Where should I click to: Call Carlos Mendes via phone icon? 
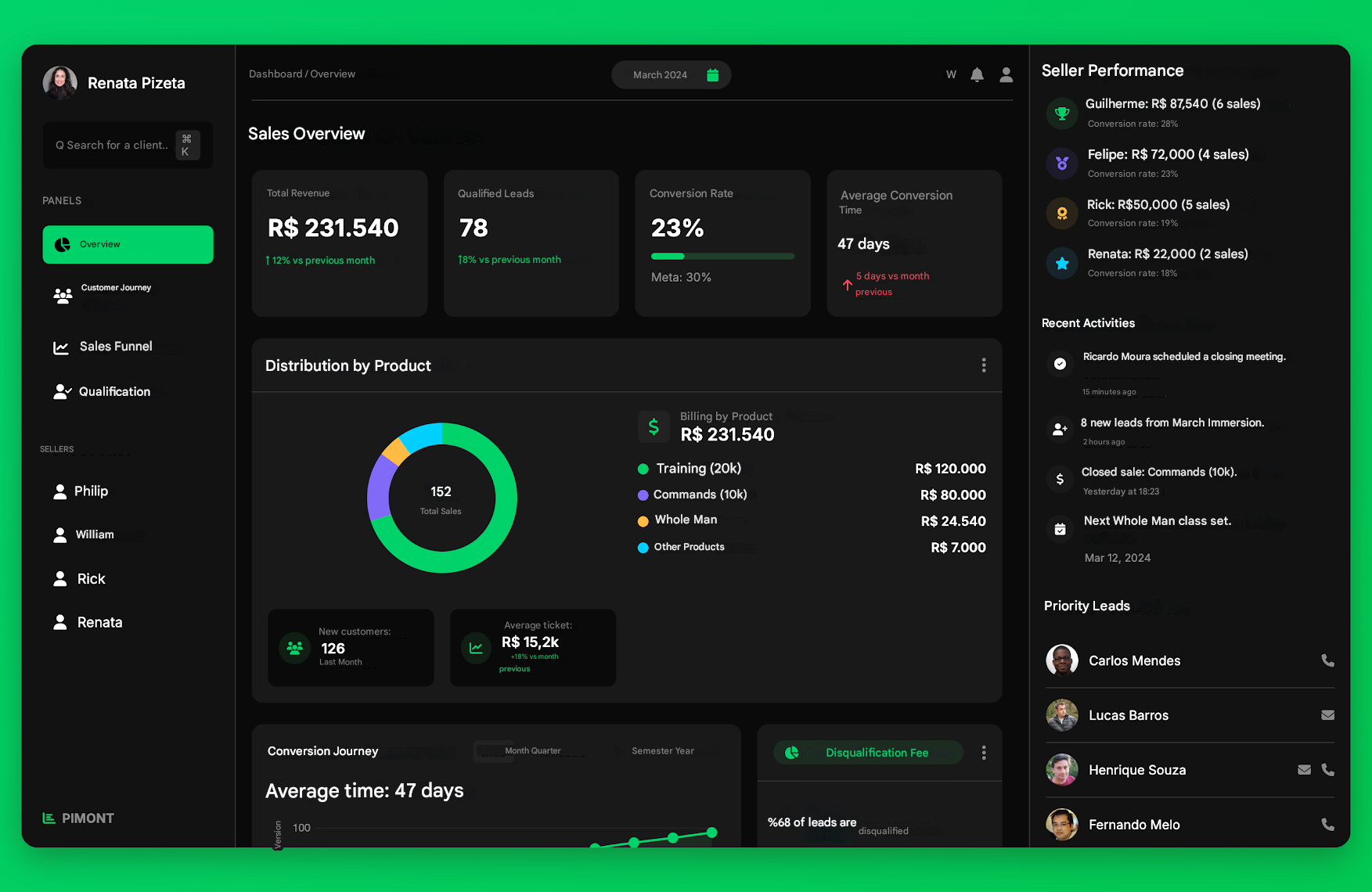pyautogui.click(x=1328, y=660)
